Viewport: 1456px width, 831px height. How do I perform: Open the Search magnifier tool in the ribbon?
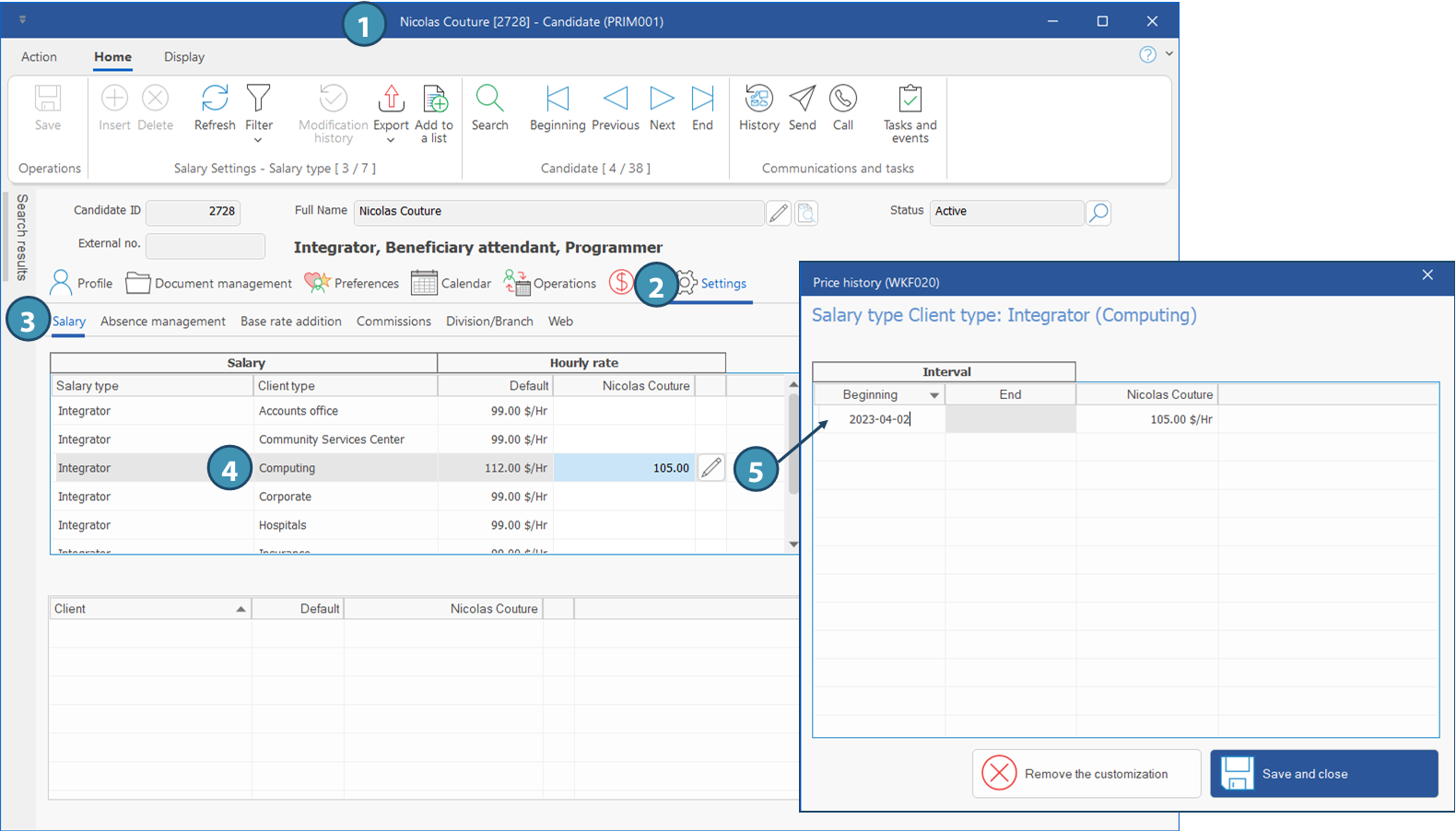pyautogui.click(x=489, y=99)
